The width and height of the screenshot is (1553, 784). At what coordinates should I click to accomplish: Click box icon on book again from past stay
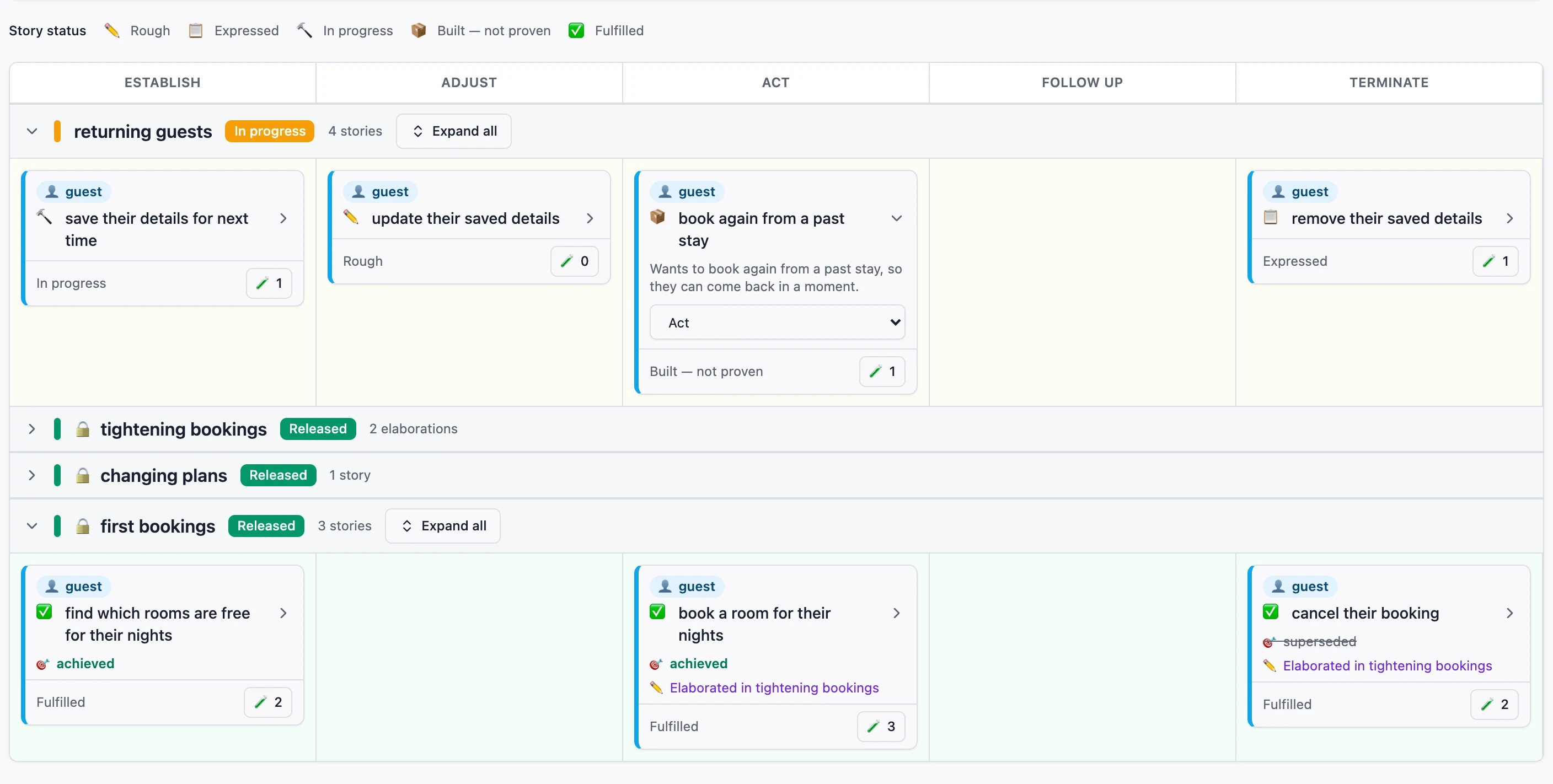(x=658, y=217)
